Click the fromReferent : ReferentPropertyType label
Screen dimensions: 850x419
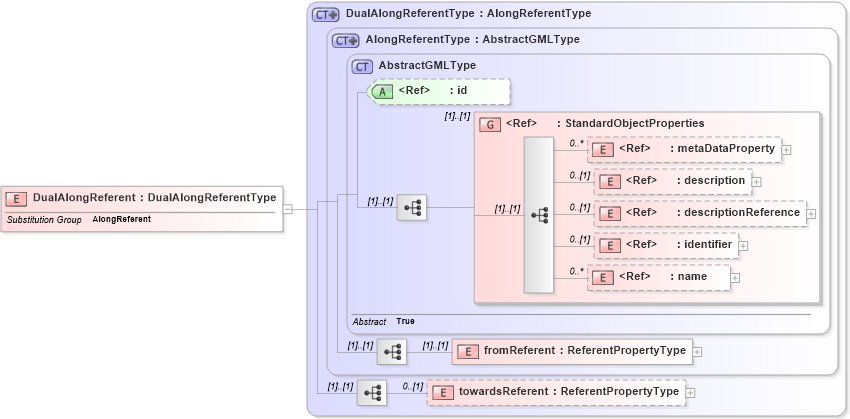(585, 351)
